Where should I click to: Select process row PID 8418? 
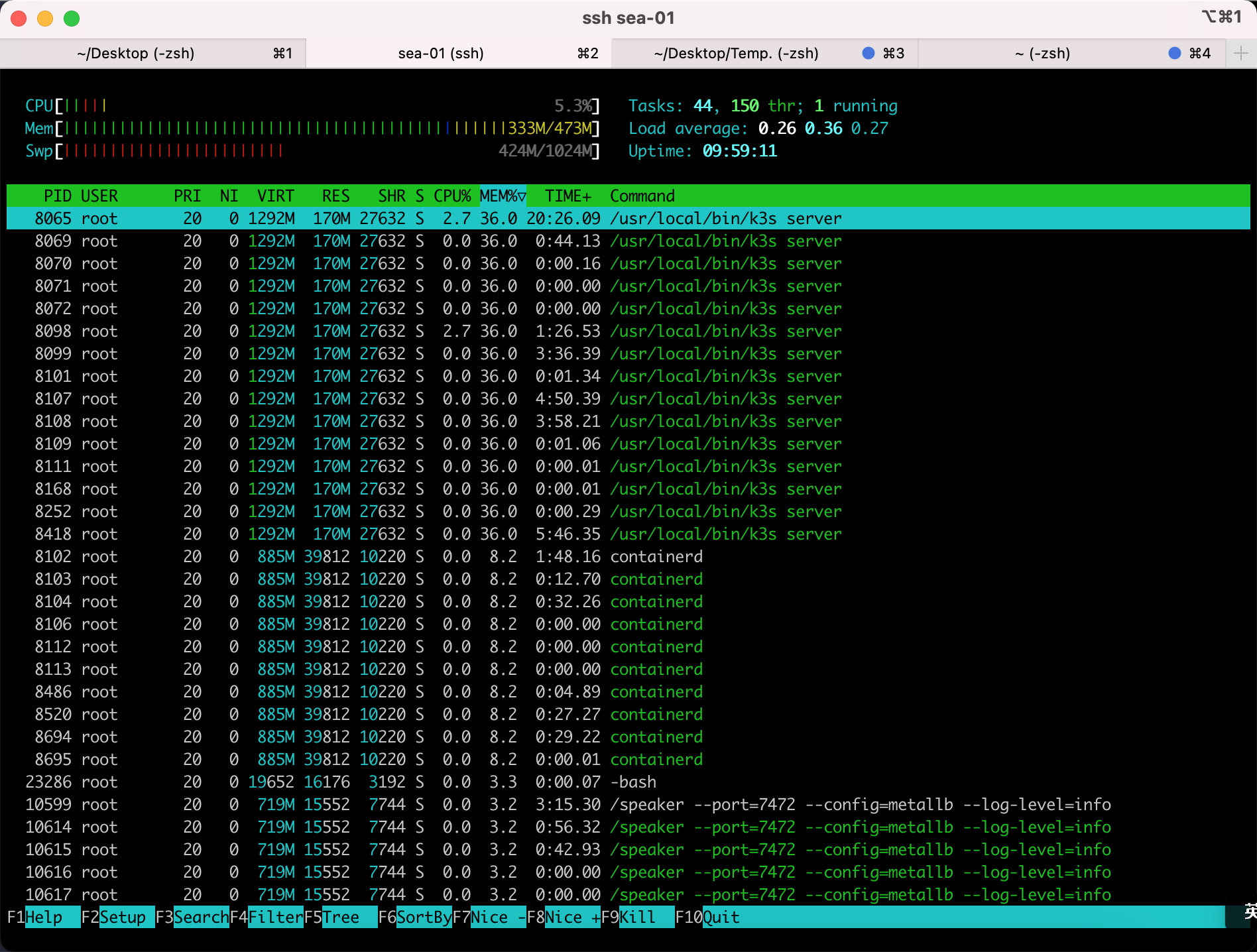pos(628,534)
